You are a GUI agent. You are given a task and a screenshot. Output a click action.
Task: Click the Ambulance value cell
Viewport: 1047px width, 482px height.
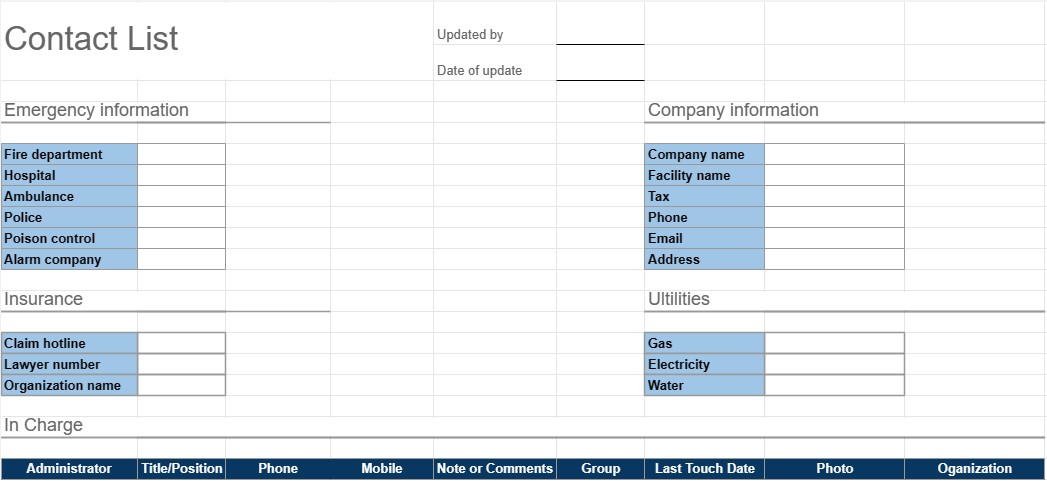(181, 196)
